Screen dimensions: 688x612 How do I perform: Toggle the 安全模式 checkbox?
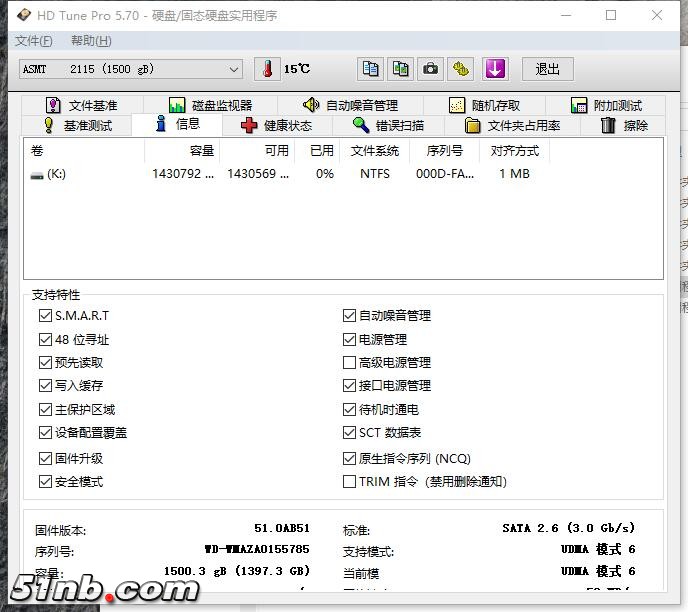click(45, 482)
